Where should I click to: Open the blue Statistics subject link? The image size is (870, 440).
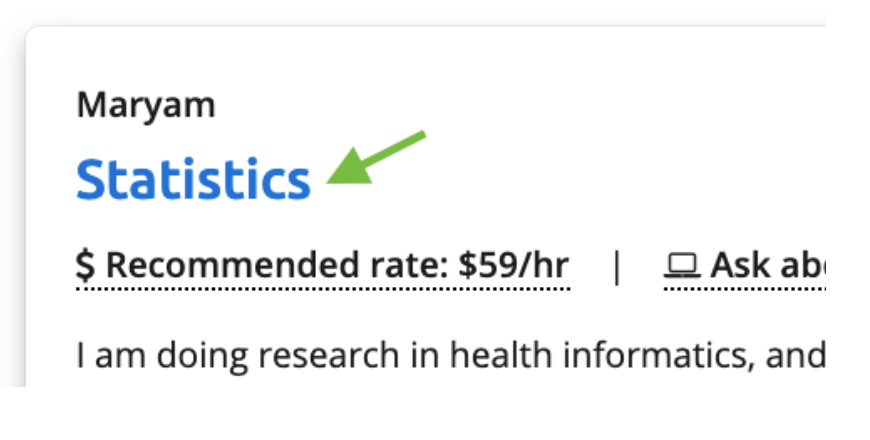tap(193, 179)
